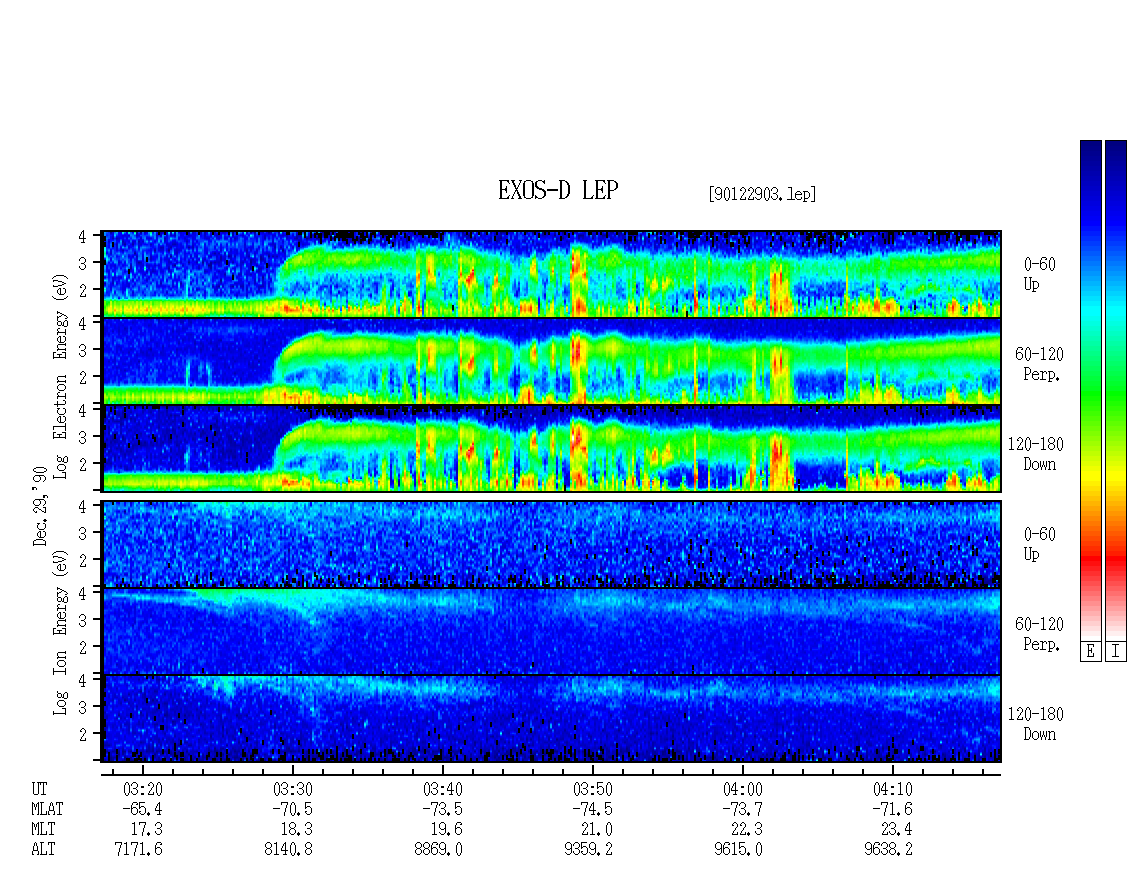Click the MLAT value -70.5
The image size is (1130, 875).
coord(292,809)
